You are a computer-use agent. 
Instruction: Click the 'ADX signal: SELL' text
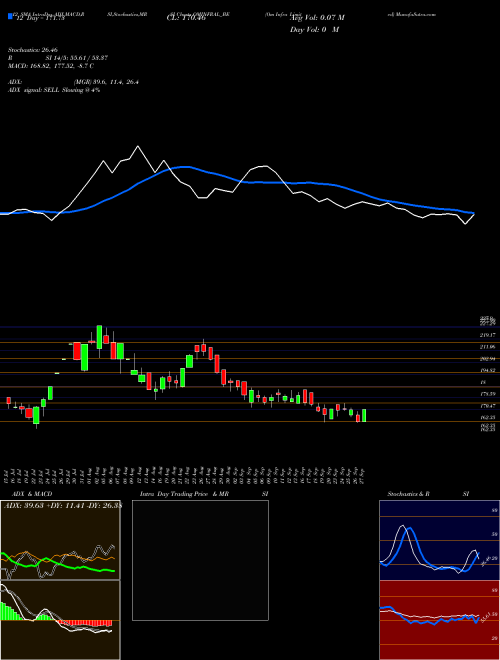coord(34,90)
